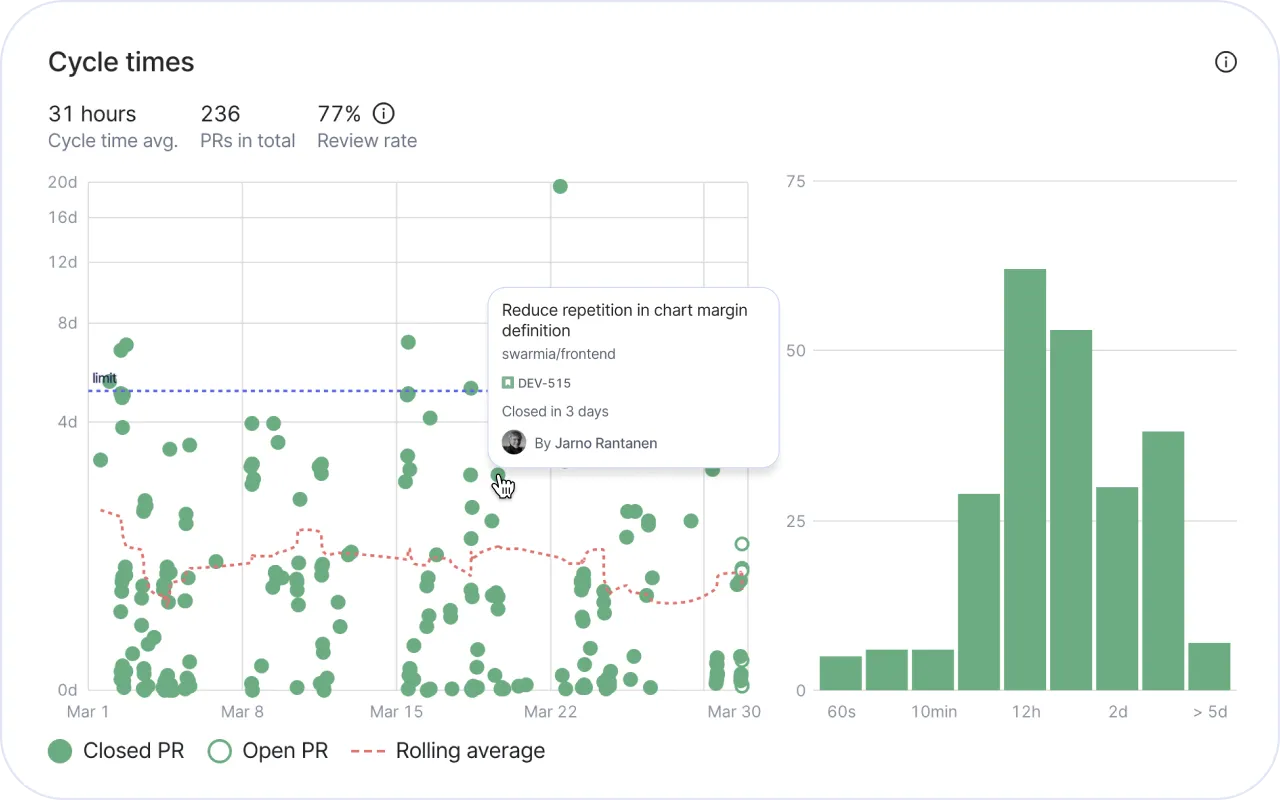
Task: Toggle the Open PR legend item
Action: point(267,751)
